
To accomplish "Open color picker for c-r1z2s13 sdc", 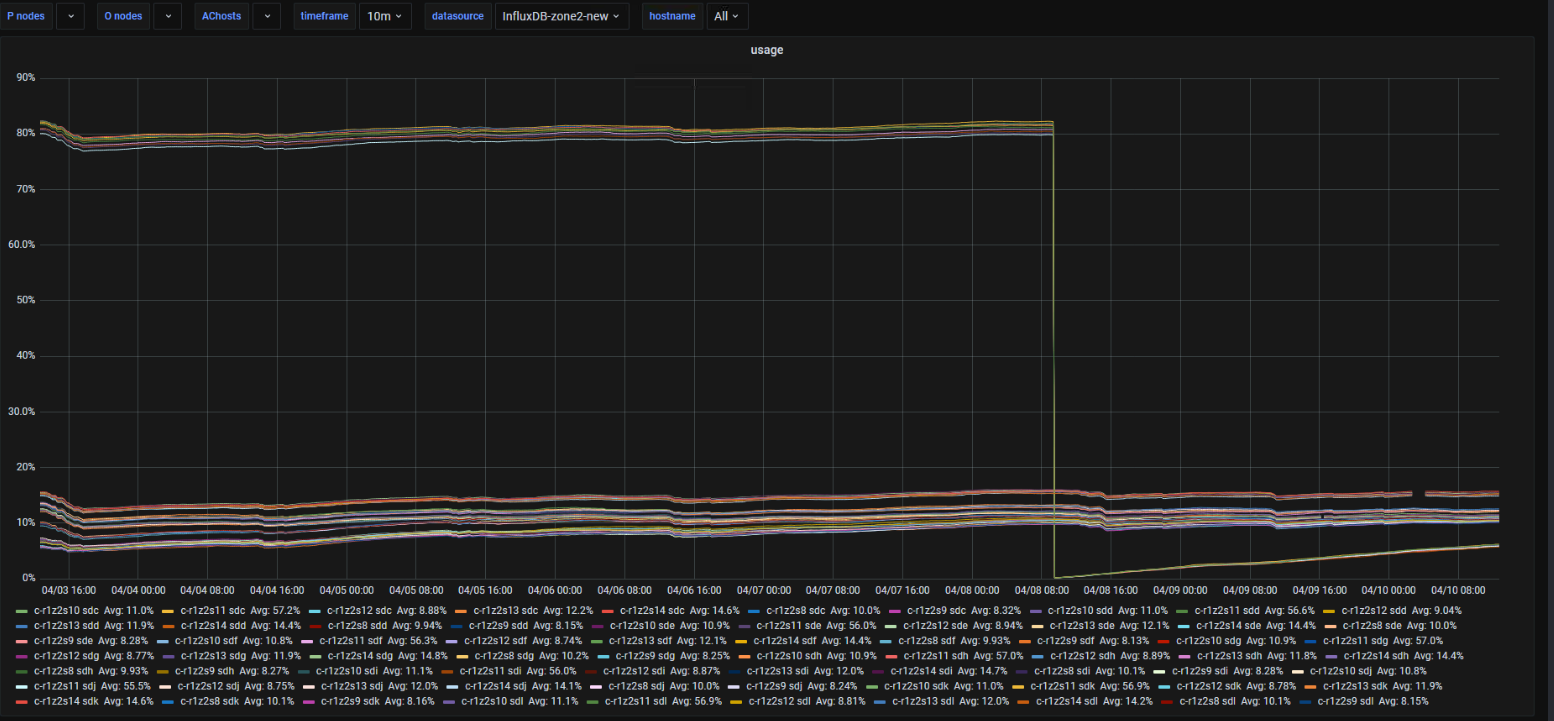I will coord(460,610).
